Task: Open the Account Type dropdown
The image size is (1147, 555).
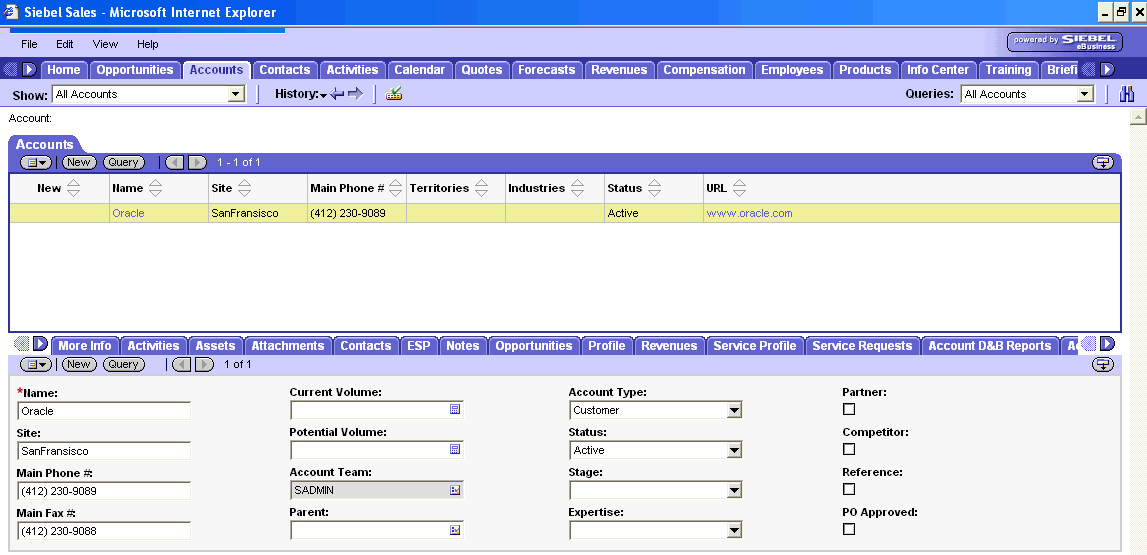Action: 734,410
